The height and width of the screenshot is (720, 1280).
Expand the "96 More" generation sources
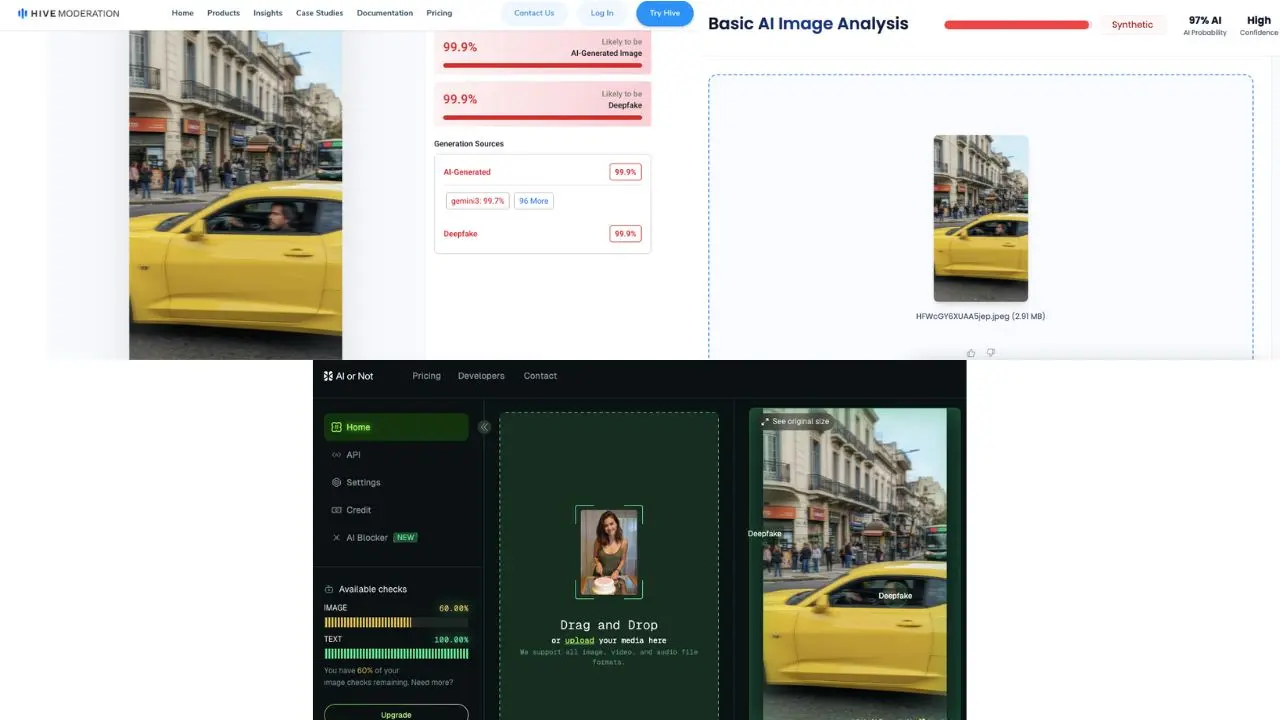tap(533, 201)
